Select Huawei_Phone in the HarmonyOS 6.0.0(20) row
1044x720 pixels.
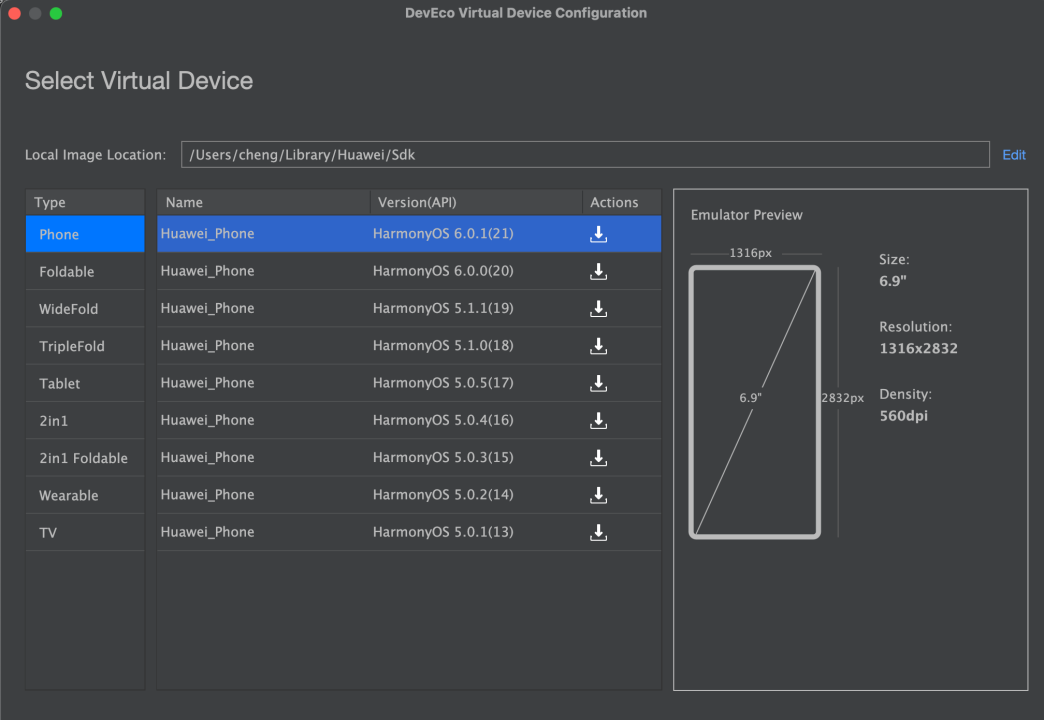pos(207,271)
